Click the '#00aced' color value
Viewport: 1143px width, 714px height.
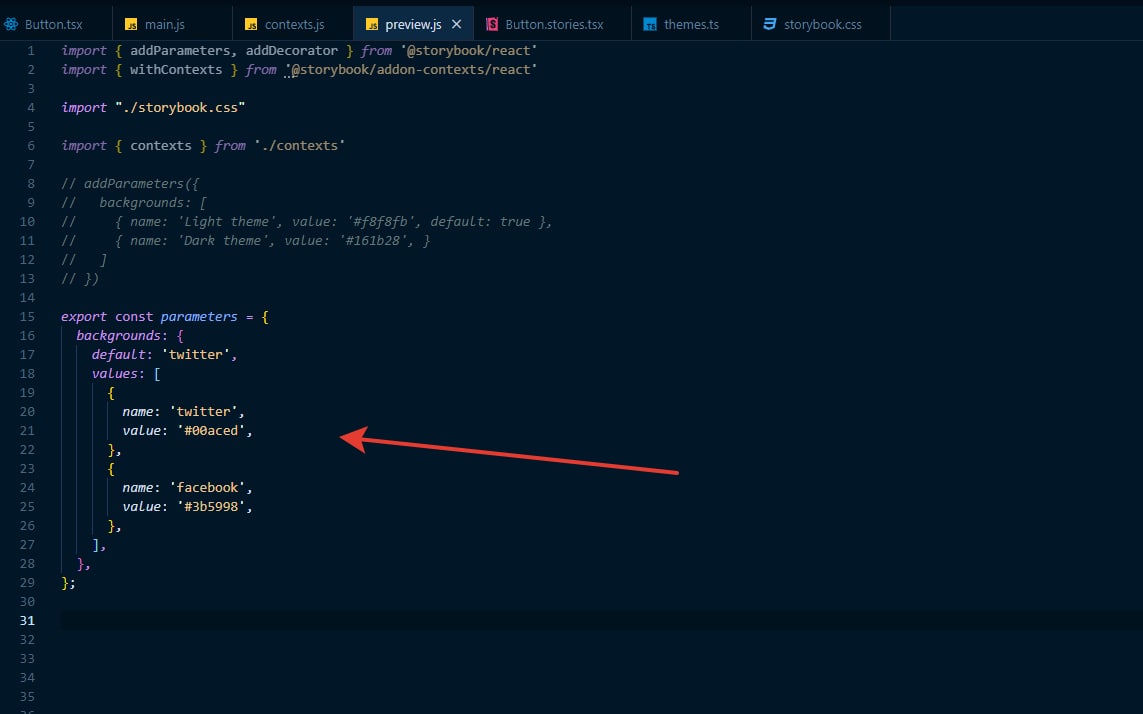tap(211, 430)
